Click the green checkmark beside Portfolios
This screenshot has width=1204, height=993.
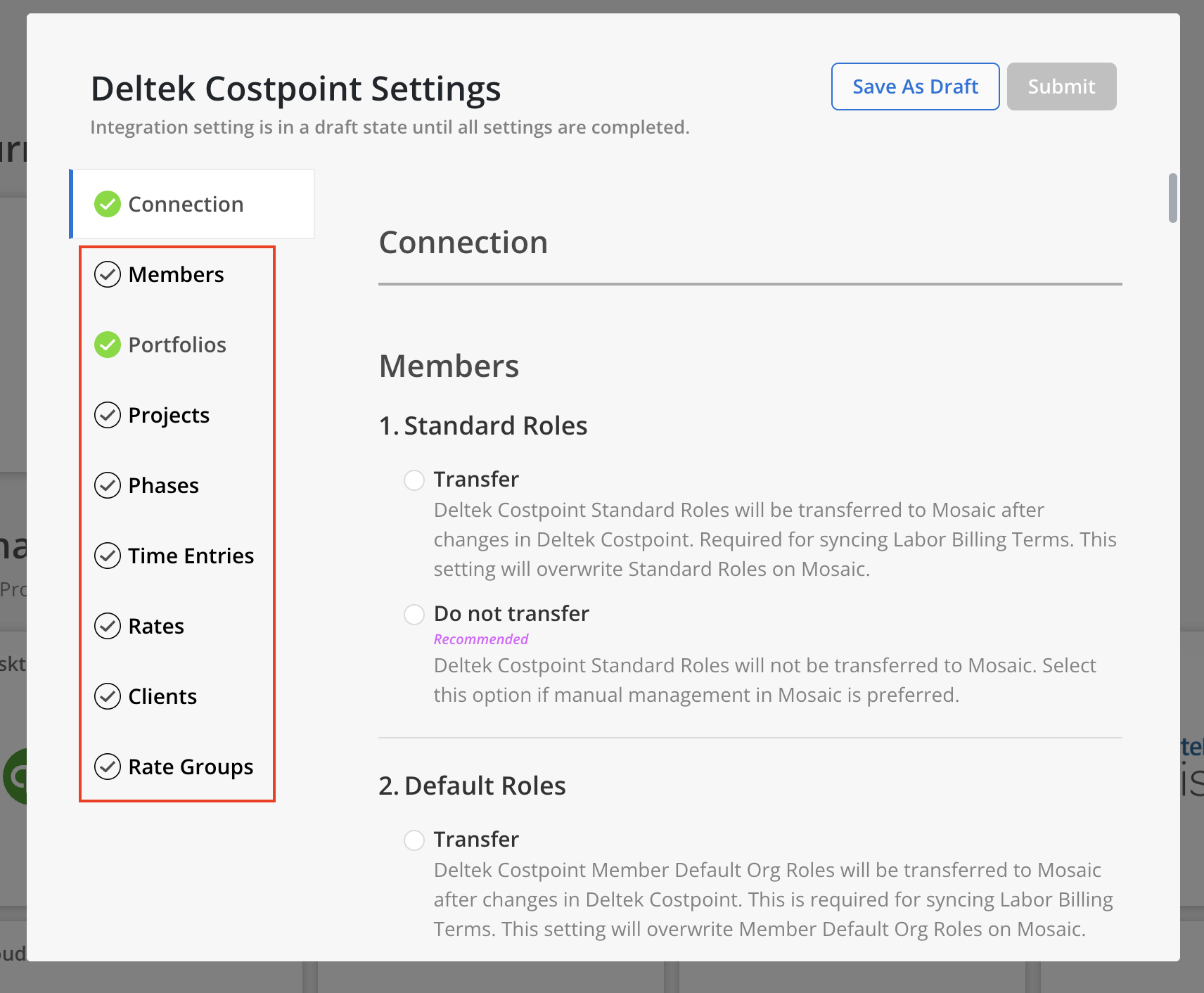coord(108,345)
